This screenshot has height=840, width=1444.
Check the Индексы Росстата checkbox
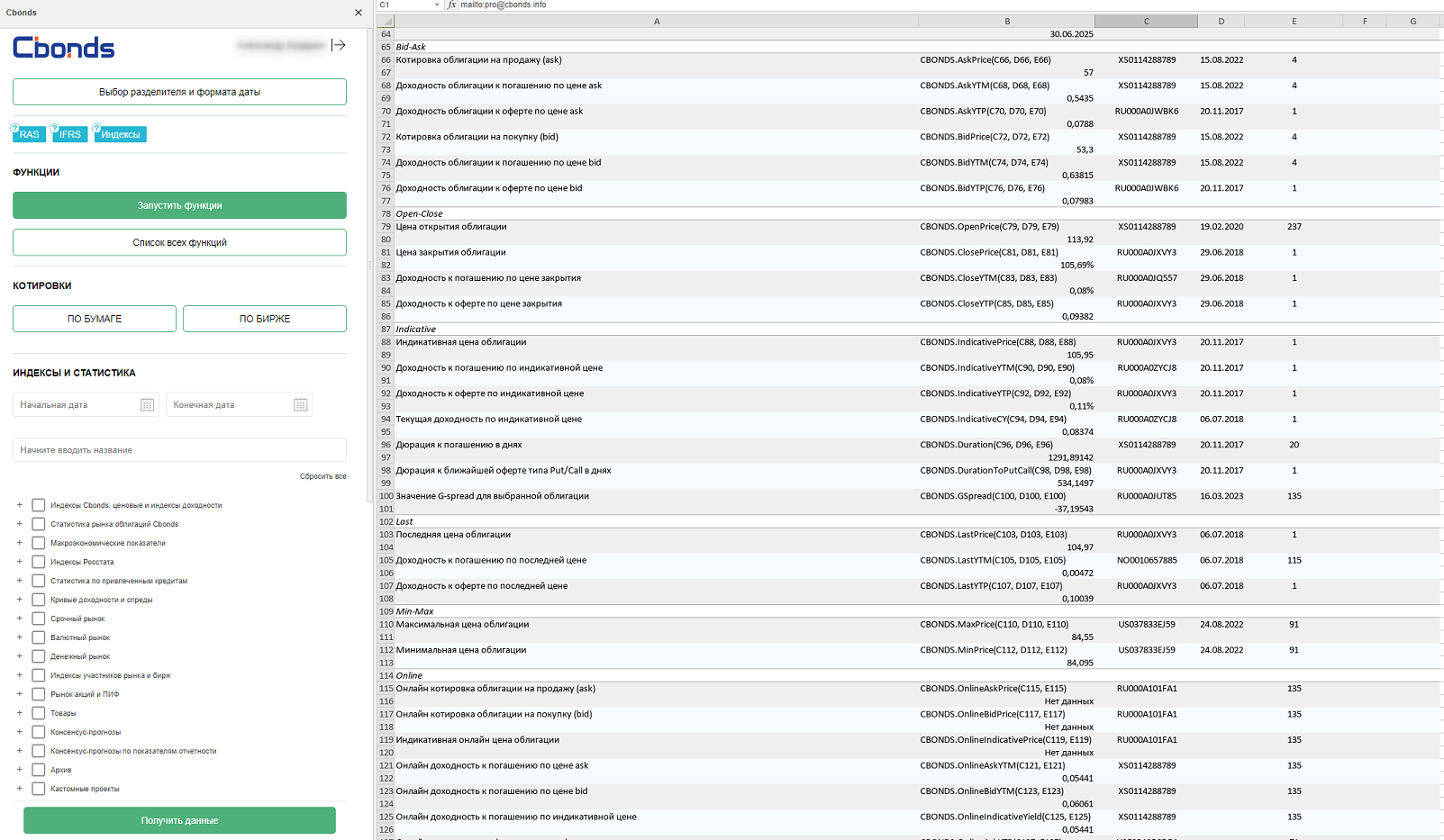39,562
